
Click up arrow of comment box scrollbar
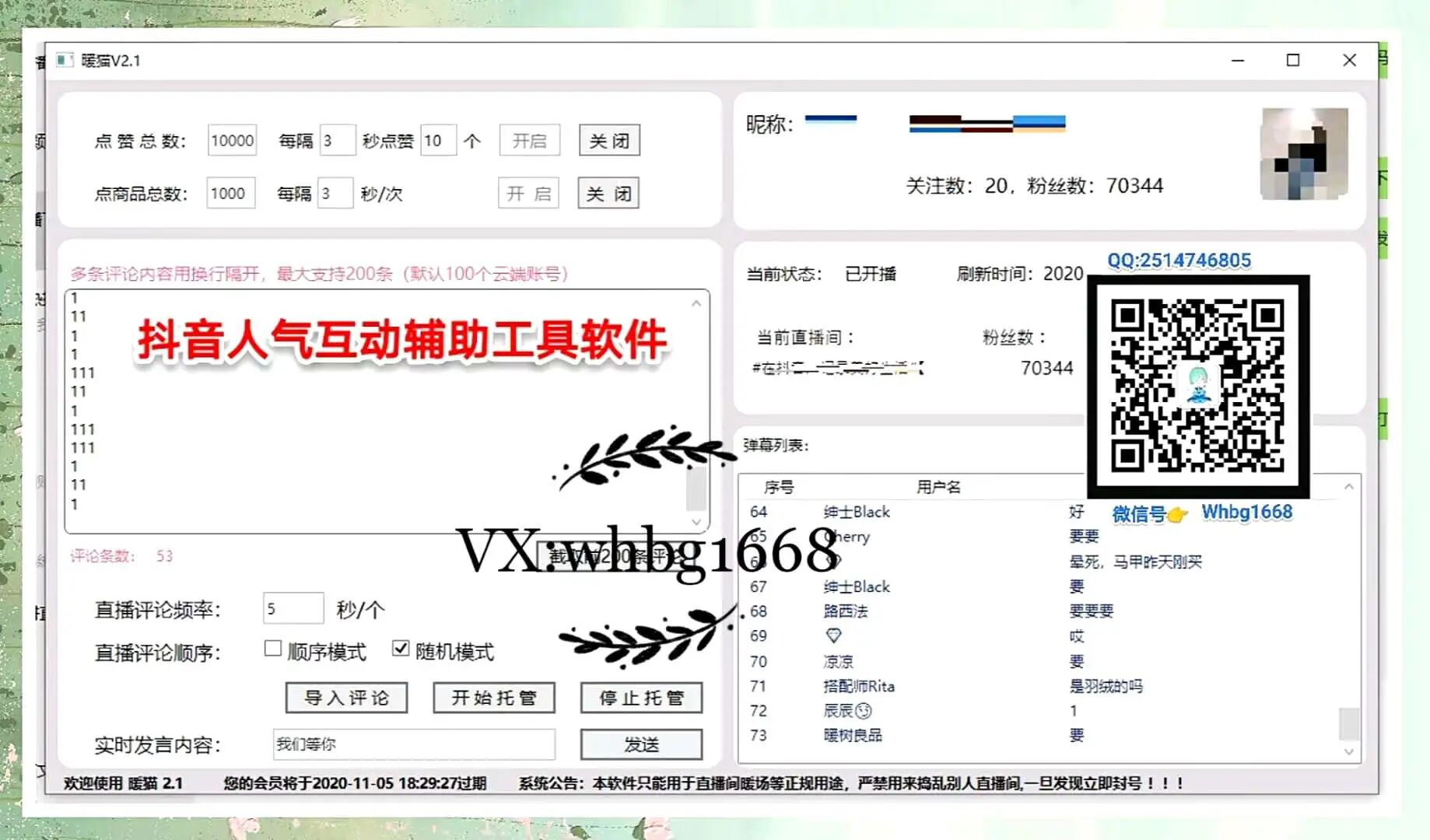(696, 303)
